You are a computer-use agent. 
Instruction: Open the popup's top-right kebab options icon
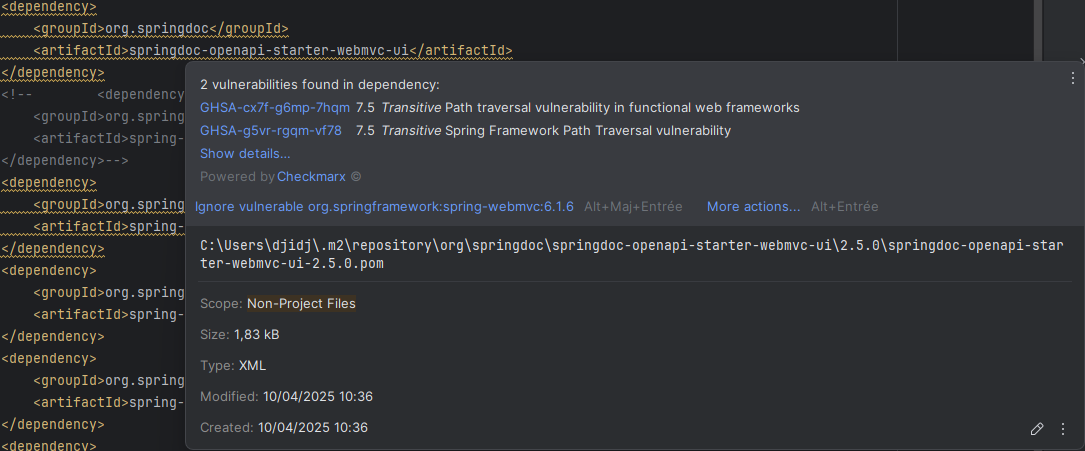pos(1073,78)
